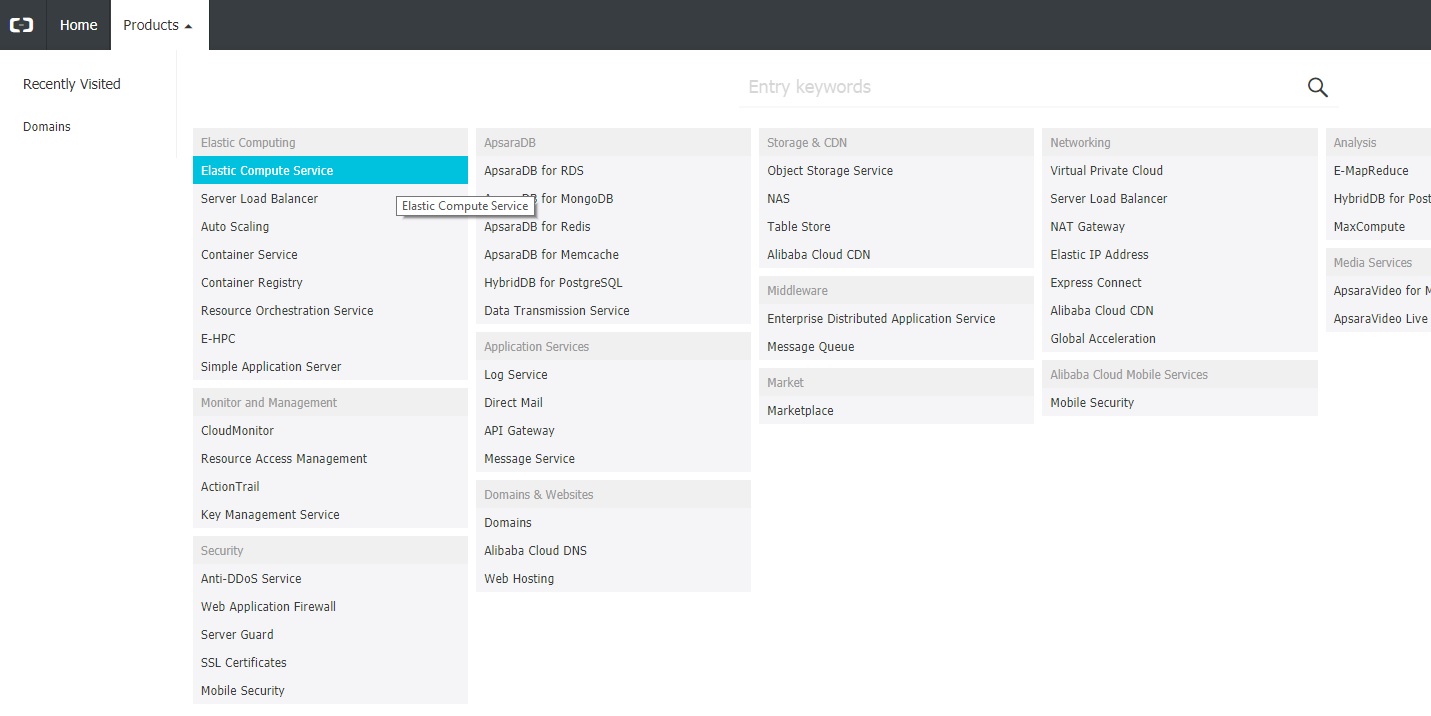Click the Middleware category header

[x=896, y=290]
